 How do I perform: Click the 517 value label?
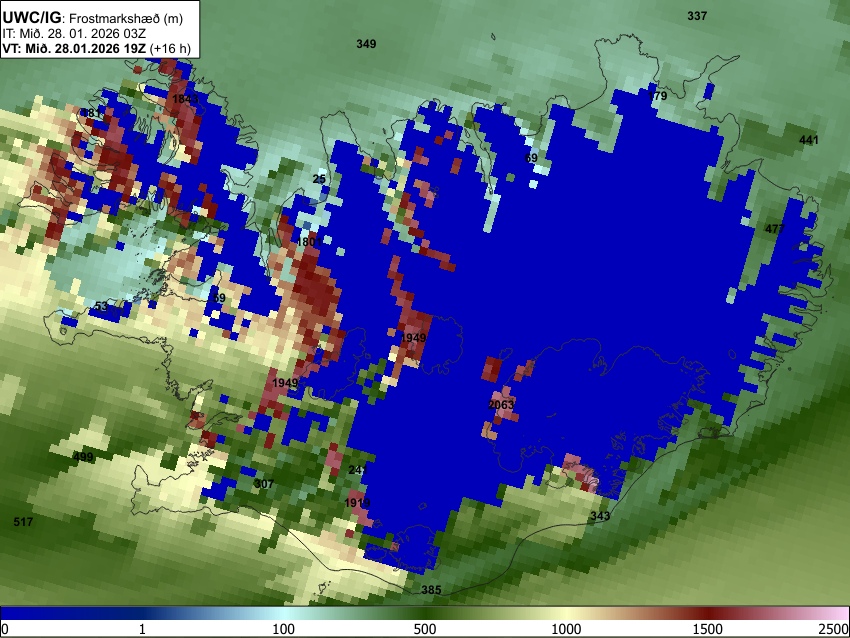point(23,522)
